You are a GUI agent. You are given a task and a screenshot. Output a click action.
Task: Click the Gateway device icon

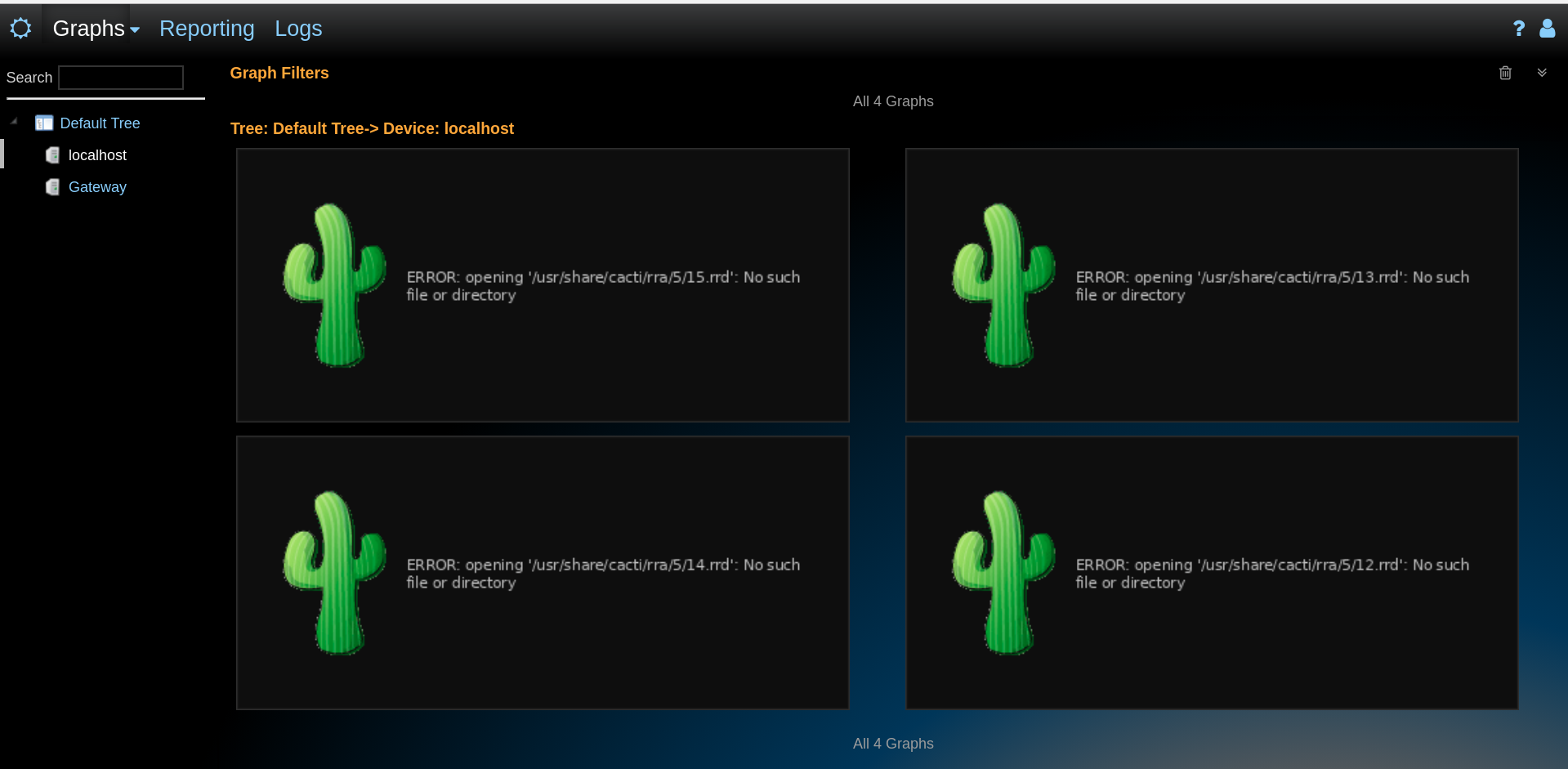click(52, 186)
